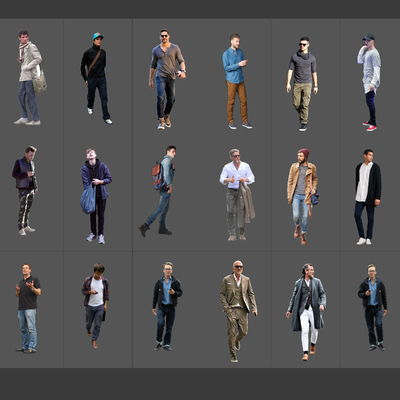
Task: Select man in vest with camo pants
Action: click(25, 190)
